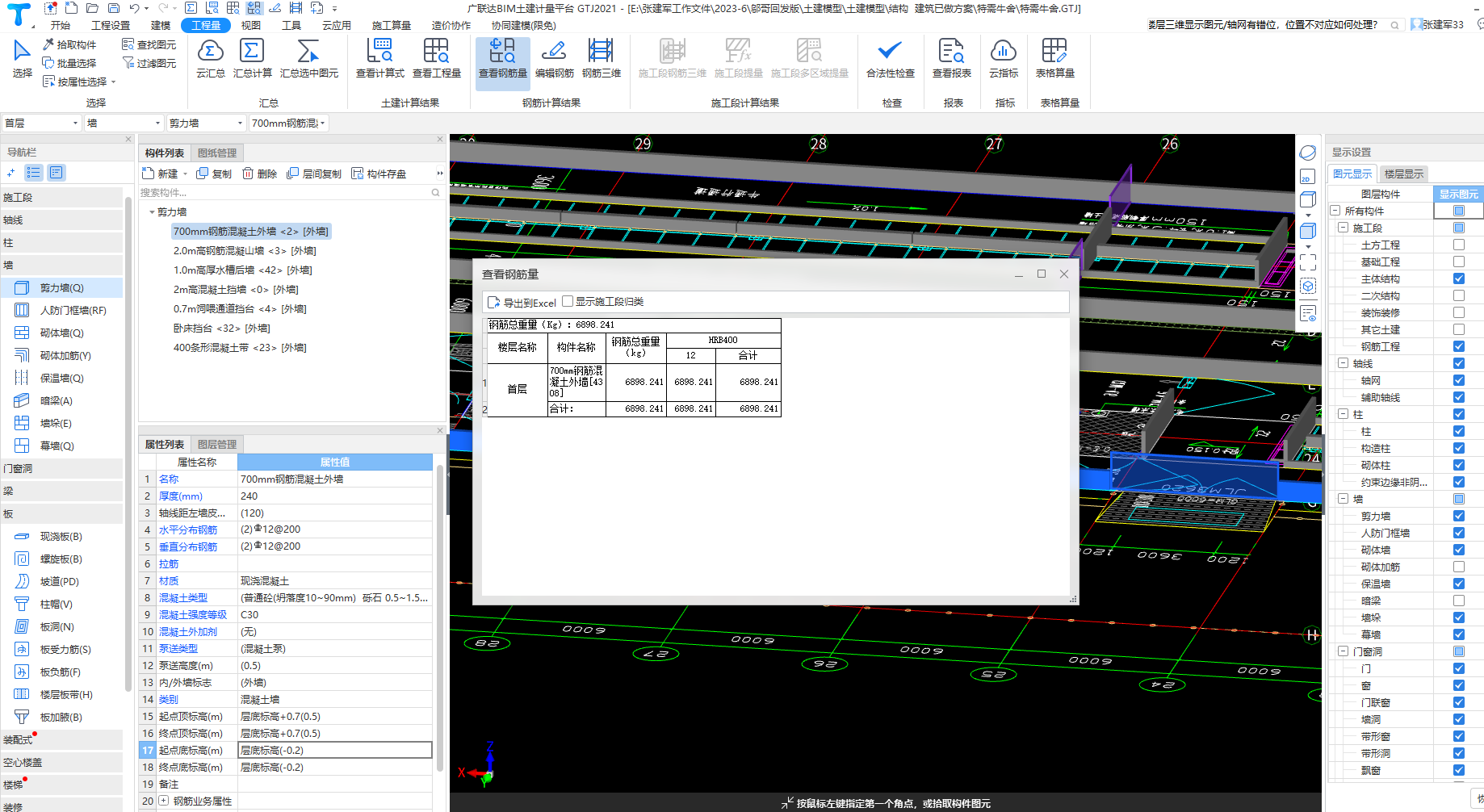This screenshot has width=1484, height=812.
Task: Select 剪力墙(Q) in navigation bar
Action: point(61,287)
